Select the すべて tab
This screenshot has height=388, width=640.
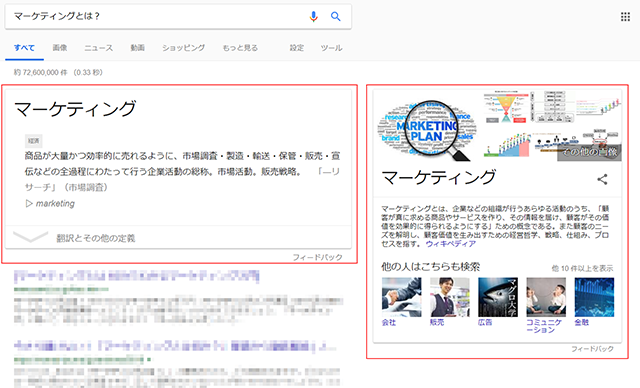point(24,48)
